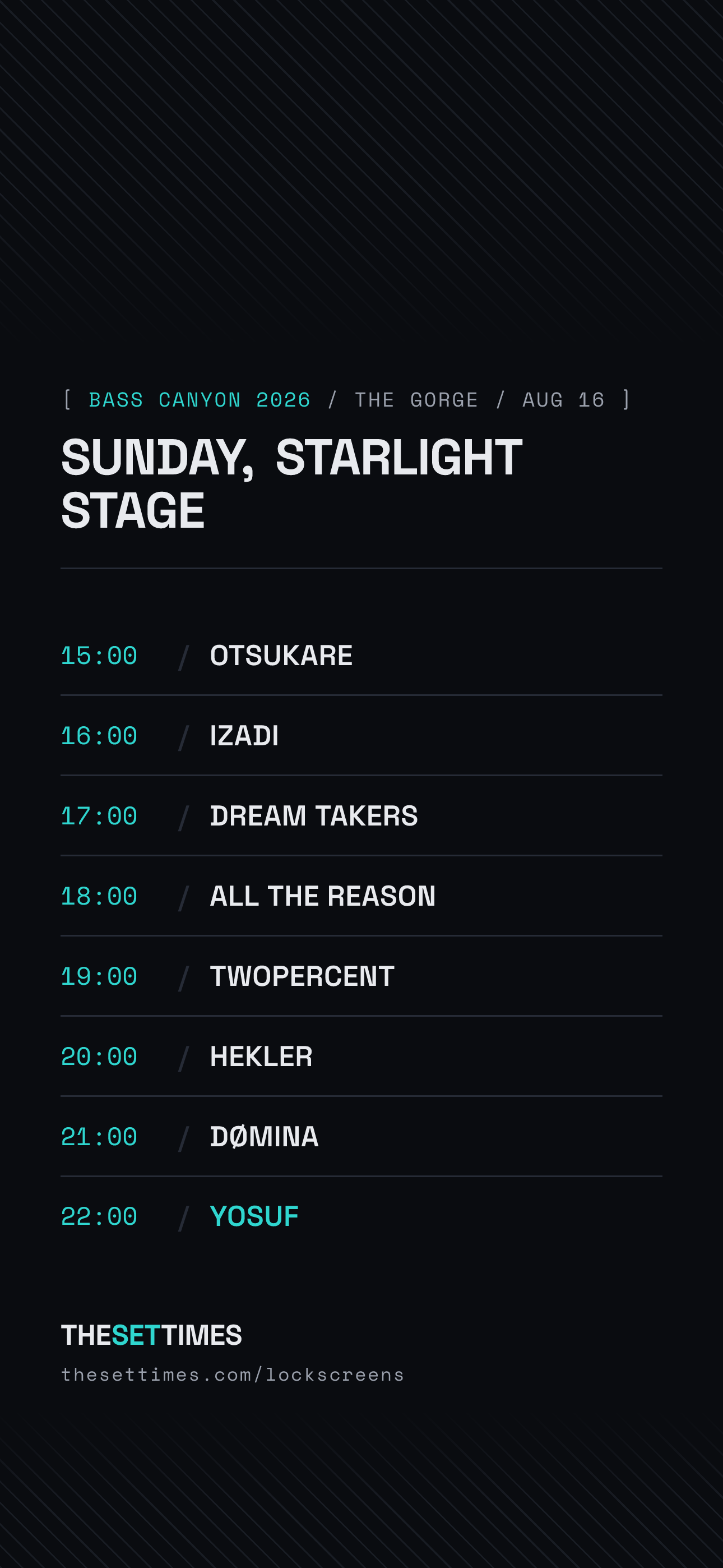The image size is (723, 1568).
Task: Click the 21:00 time label
Action: (99, 1137)
